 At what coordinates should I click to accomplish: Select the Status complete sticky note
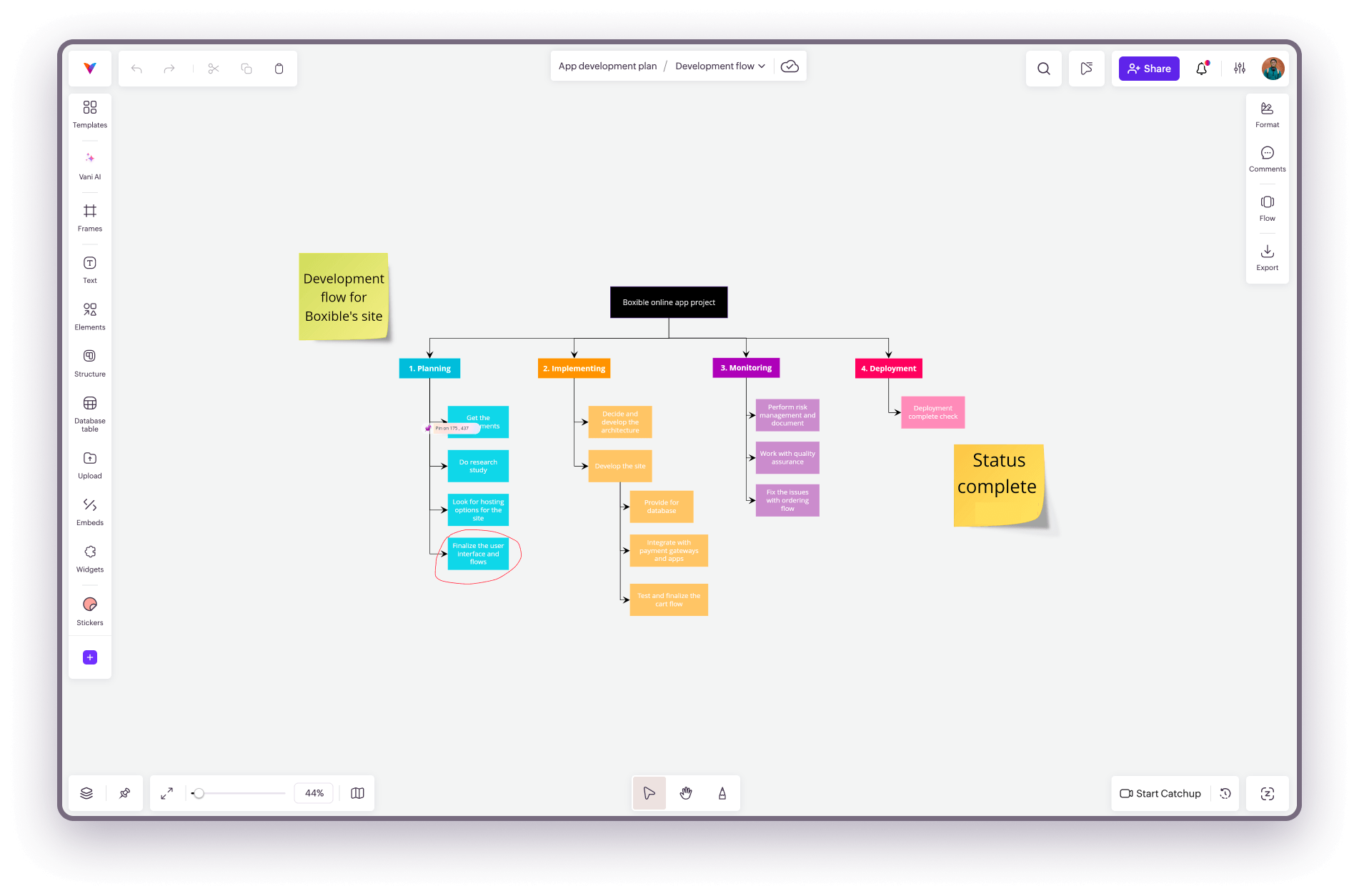coord(999,486)
